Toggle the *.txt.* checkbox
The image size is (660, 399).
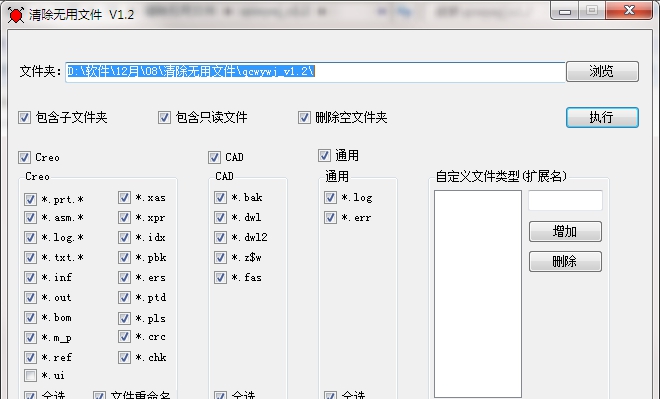click(30, 257)
